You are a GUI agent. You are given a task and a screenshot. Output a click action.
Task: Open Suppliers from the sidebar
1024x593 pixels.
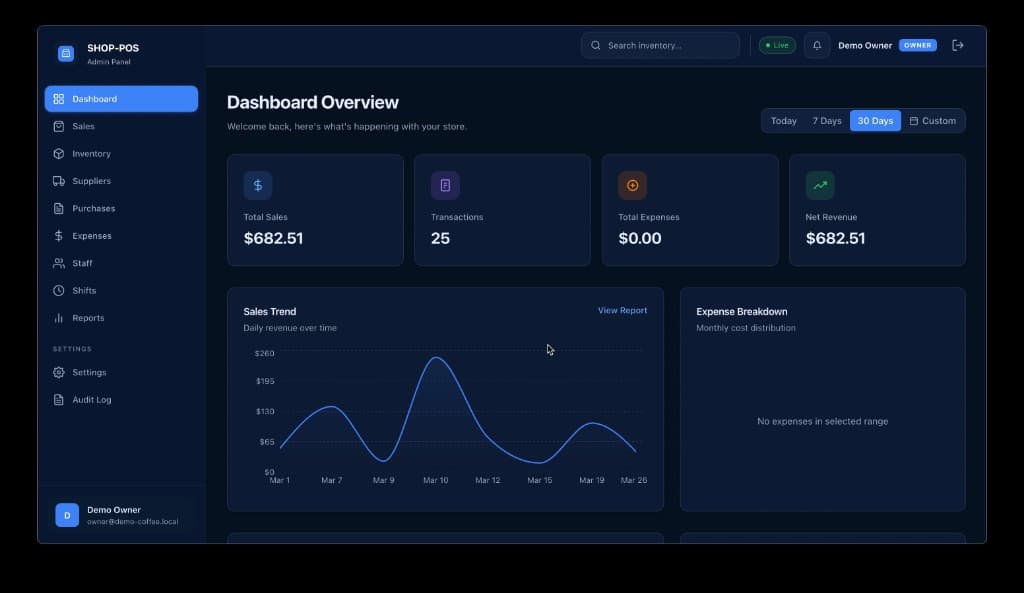pyautogui.click(x=121, y=181)
